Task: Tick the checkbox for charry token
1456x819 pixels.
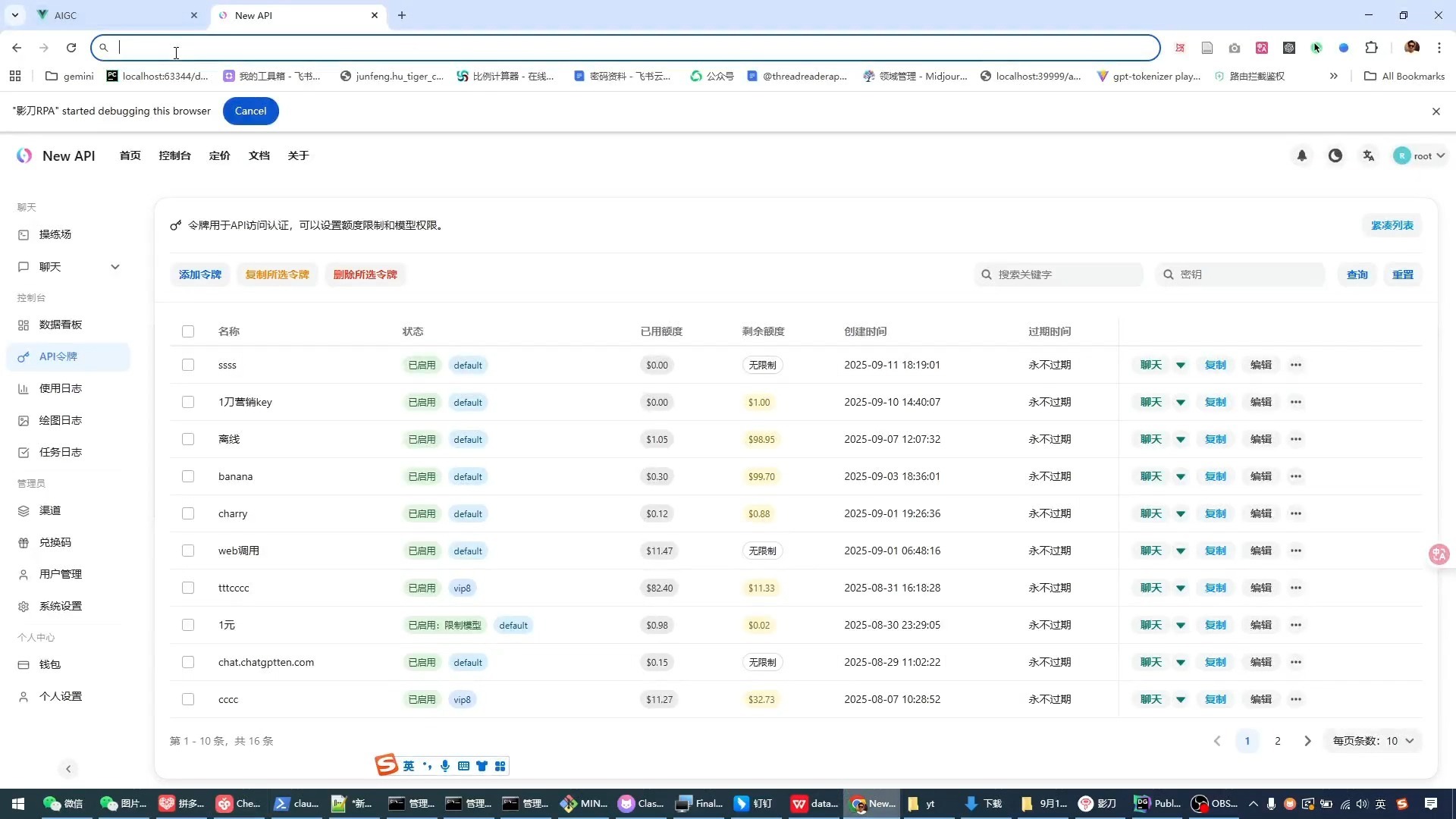Action: [188, 513]
